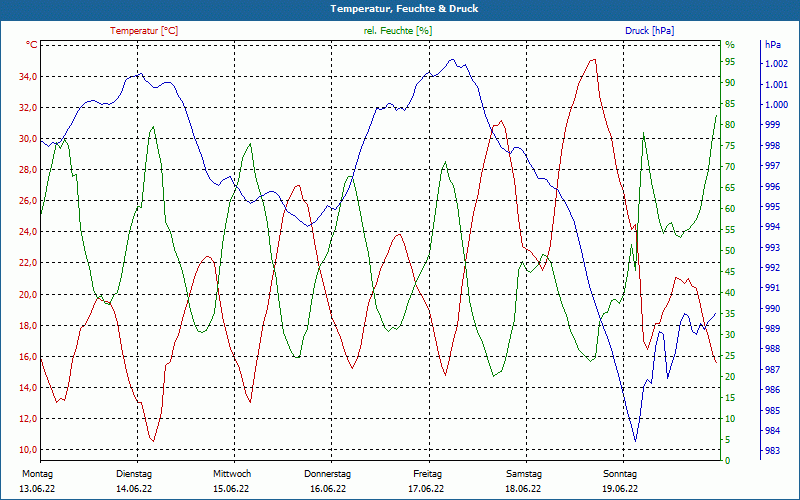Click the '70' humidity axis value
800x500 pixels.
tap(730, 167)
